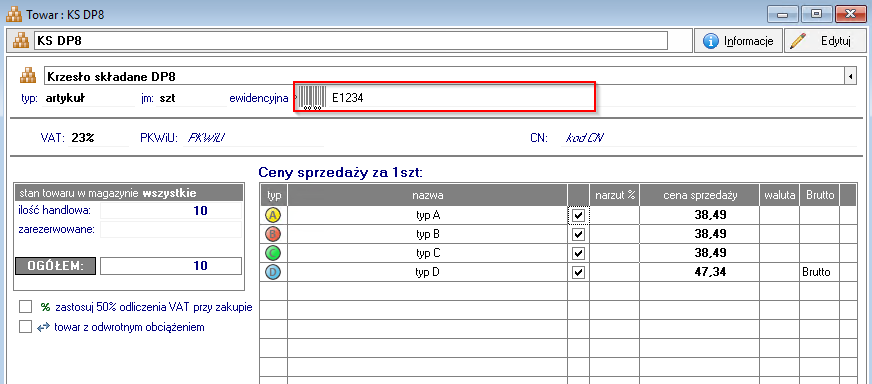Select the 'nazwa' column header
This screenshot has width=872, height=384.
[x=427, y=195]
